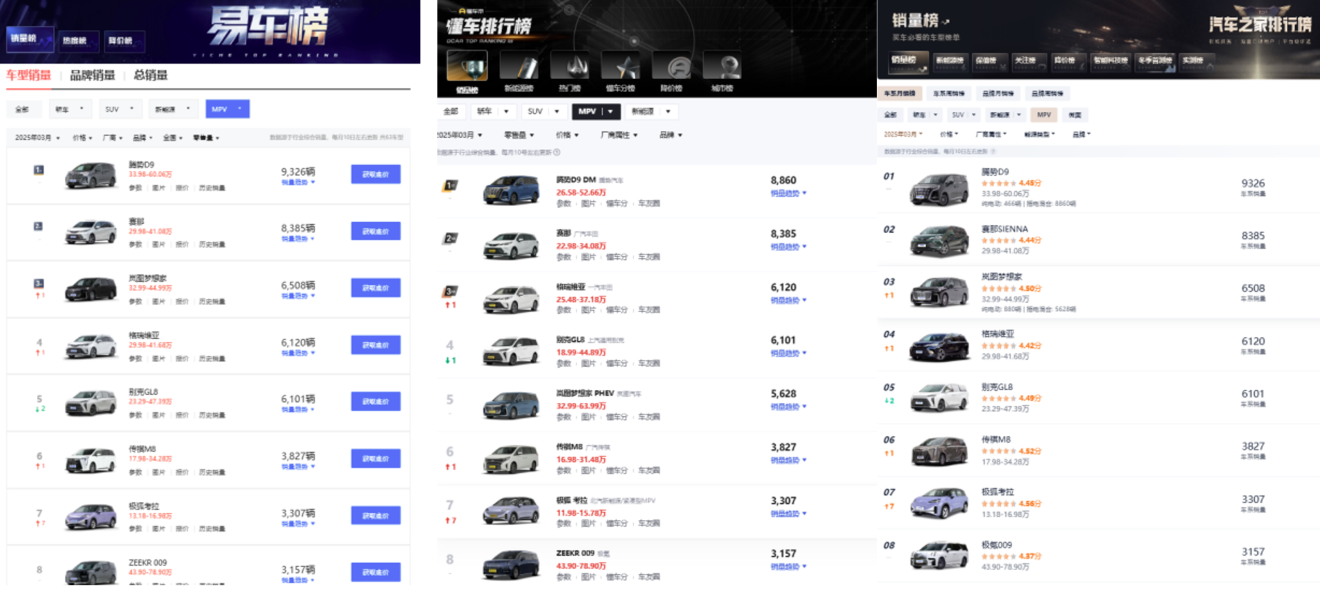Expand the 轿车 filter dropdown in 易车榜
The image size is (1320, 599).
70,109
